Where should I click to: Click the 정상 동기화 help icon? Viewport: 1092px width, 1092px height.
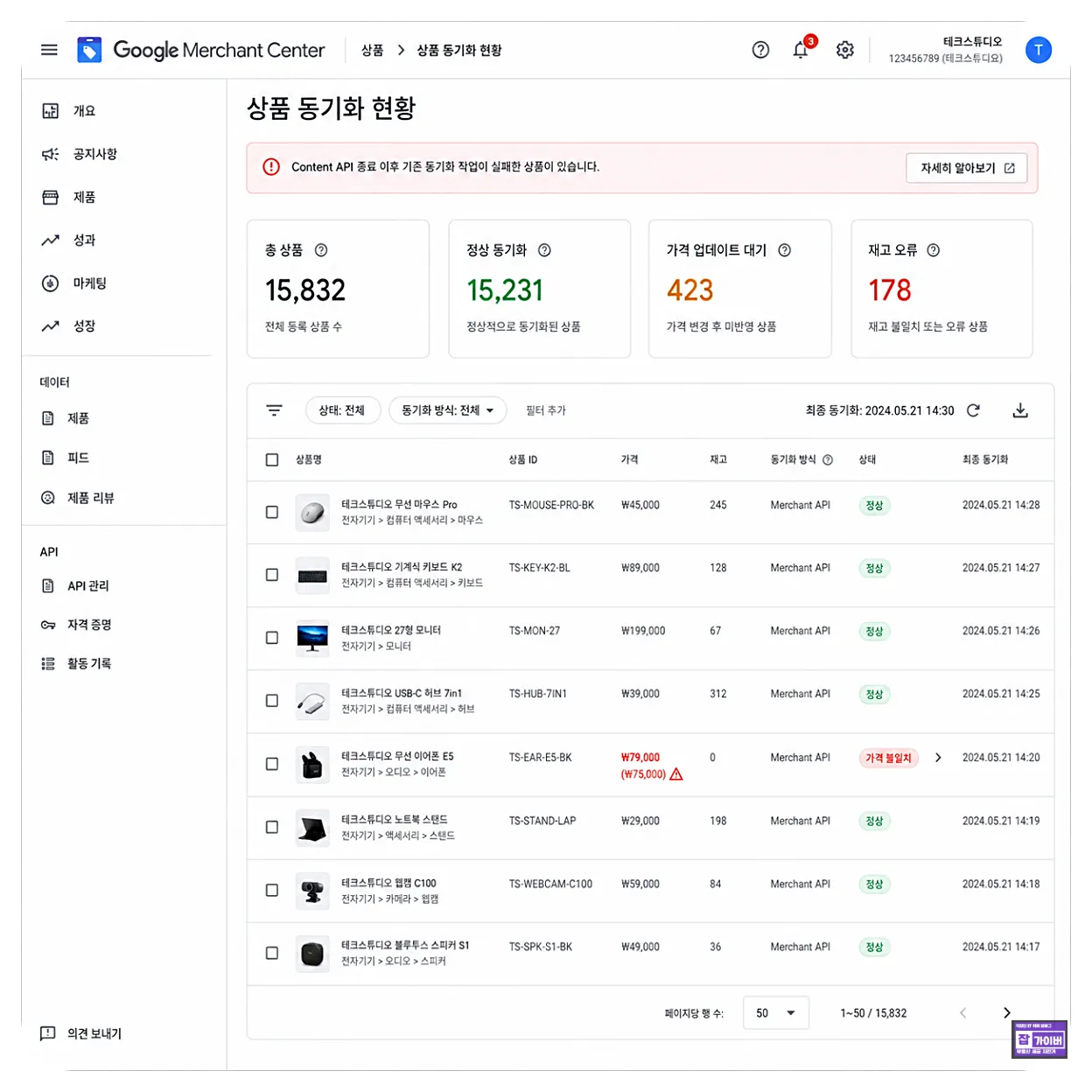pos(544,250)
